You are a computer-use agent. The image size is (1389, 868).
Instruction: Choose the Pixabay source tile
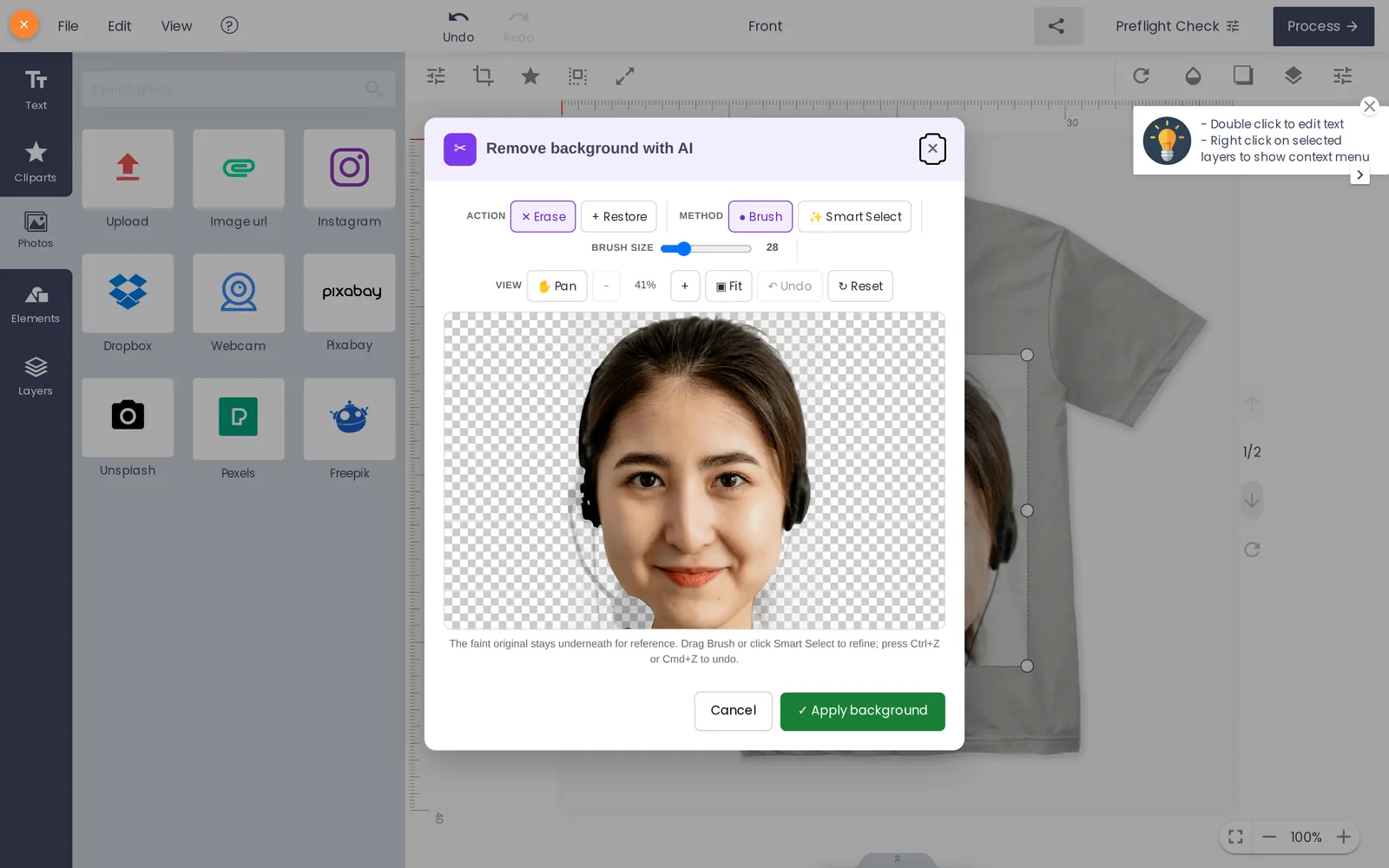[x=349, y=293]
